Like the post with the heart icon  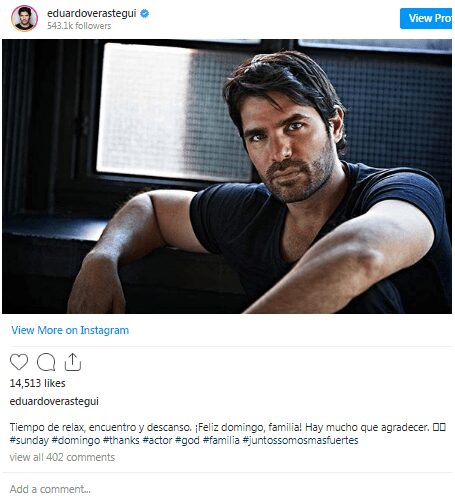[x=19, y=362]
